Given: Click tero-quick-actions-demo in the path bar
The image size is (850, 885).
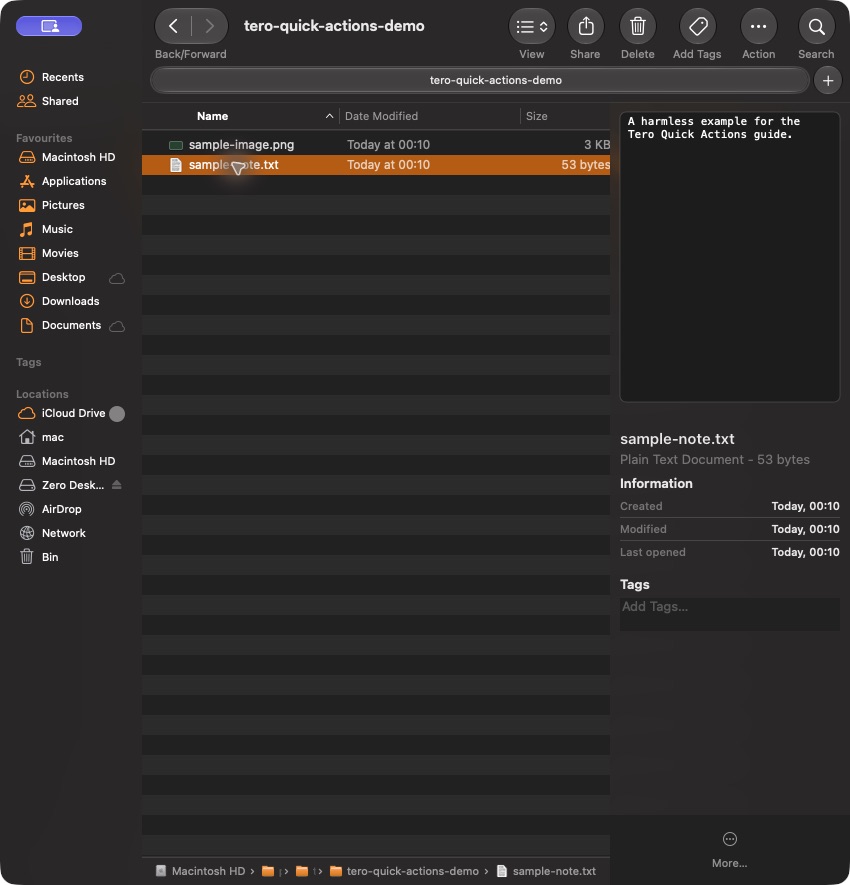Looking at the screenshot, I should click(404, 871).
